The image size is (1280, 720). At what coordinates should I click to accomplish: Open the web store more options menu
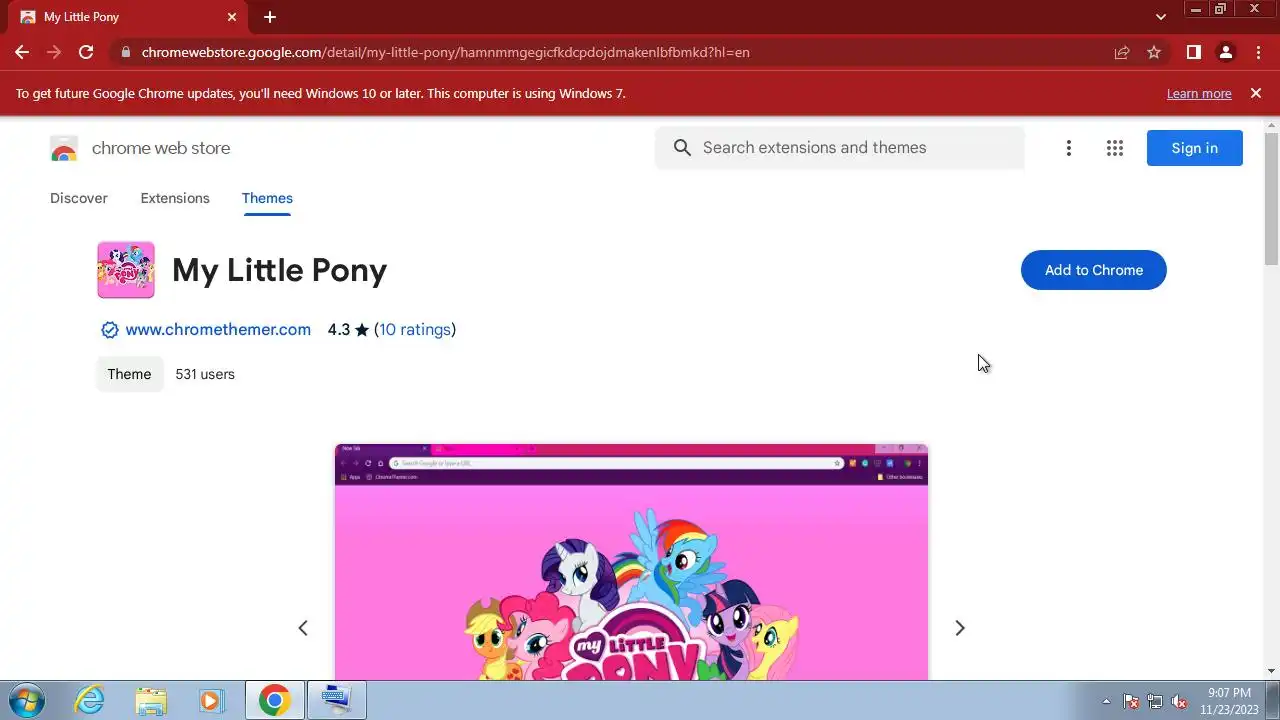click(1069, 148)
